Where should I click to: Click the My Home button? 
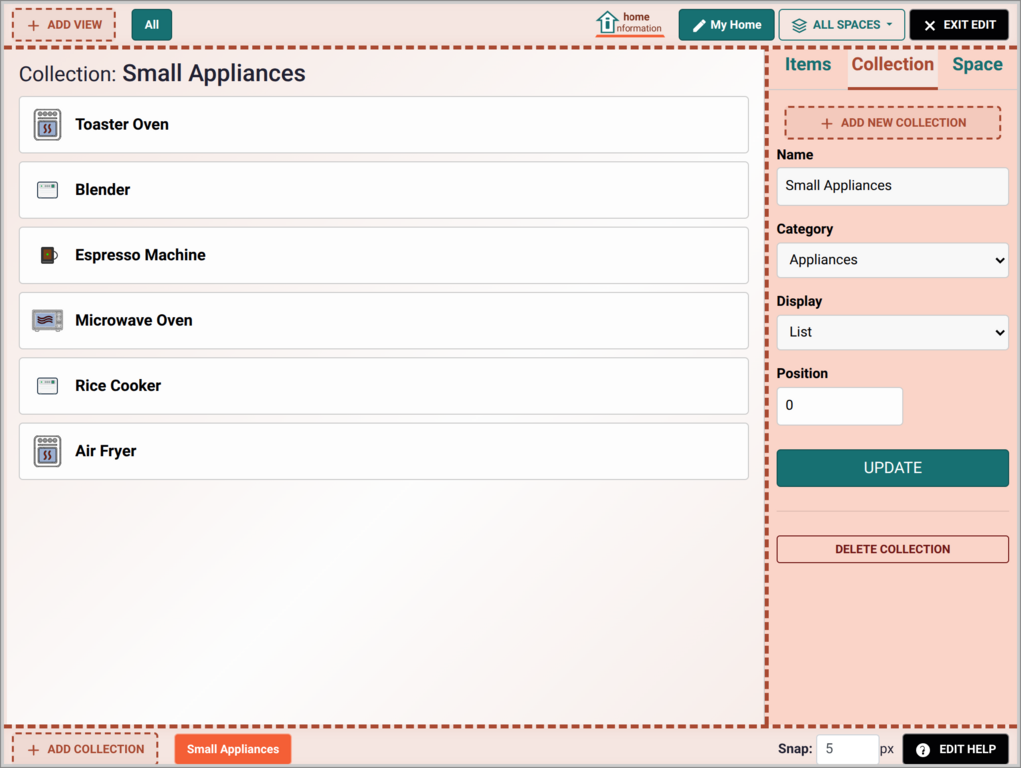[x=726, y=25]
